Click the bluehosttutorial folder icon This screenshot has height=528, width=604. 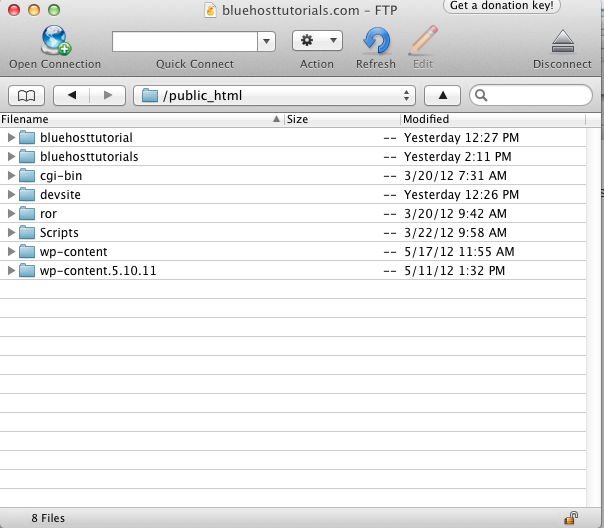click(27, 137)
